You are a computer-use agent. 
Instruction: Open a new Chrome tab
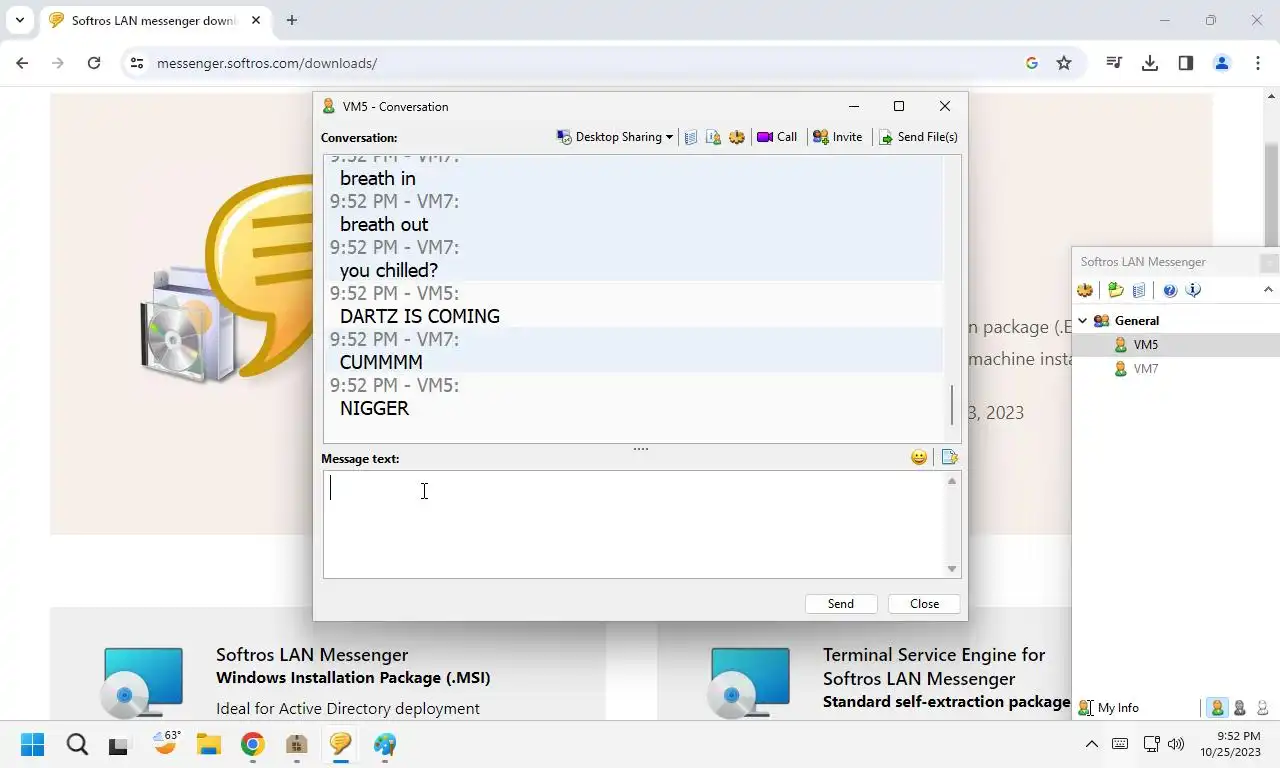click(292, 20)
